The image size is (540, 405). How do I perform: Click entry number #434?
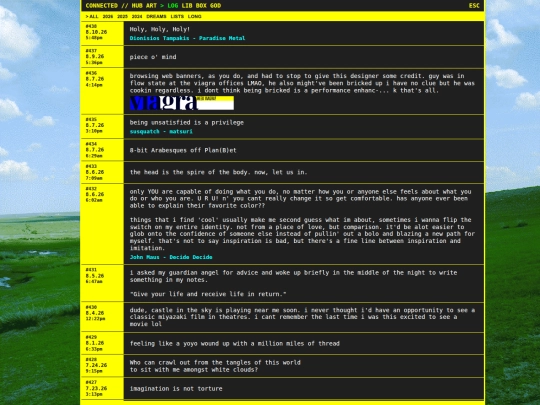click(x=91, y=144)
